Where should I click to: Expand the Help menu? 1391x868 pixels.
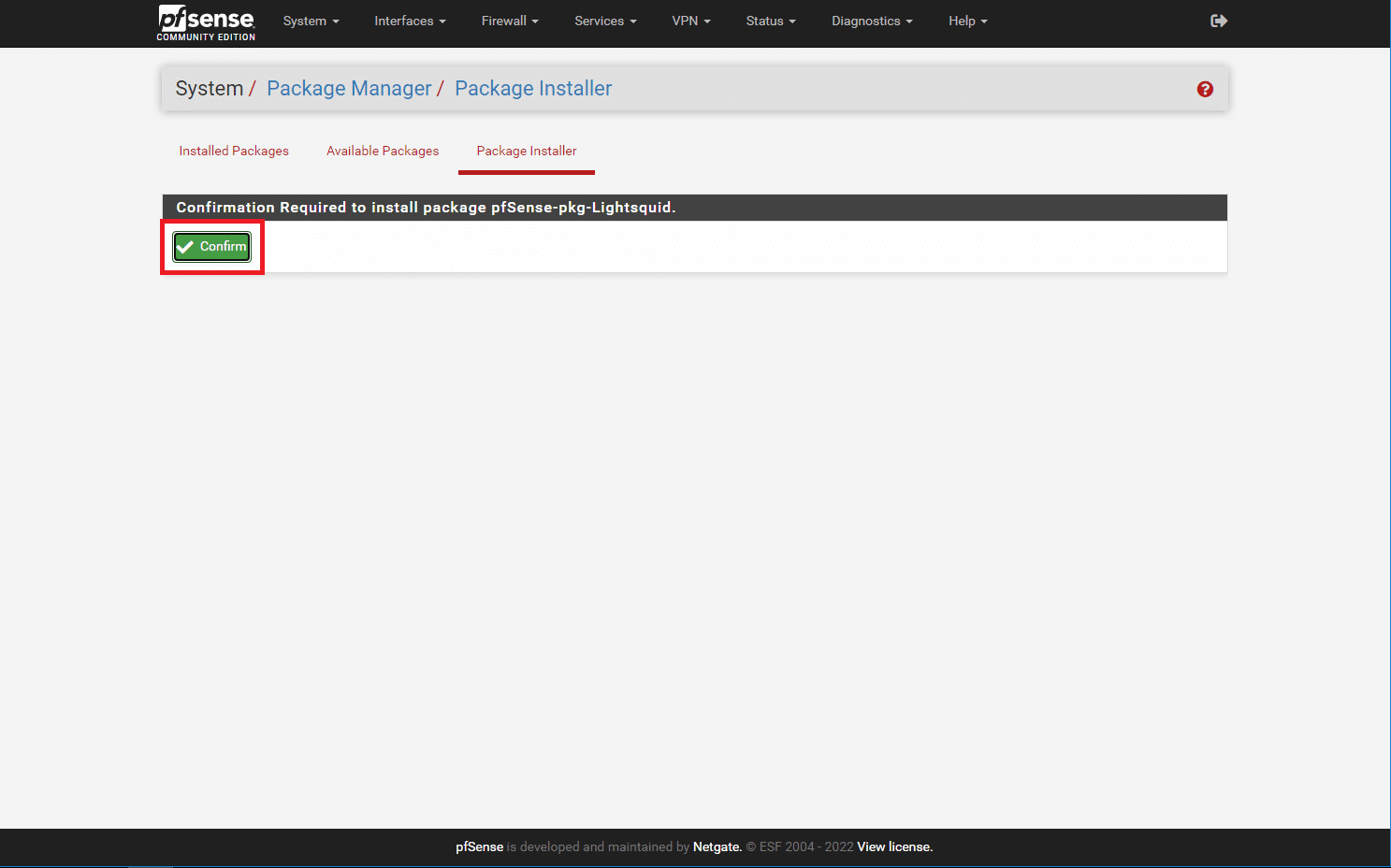tap(967, 21)
